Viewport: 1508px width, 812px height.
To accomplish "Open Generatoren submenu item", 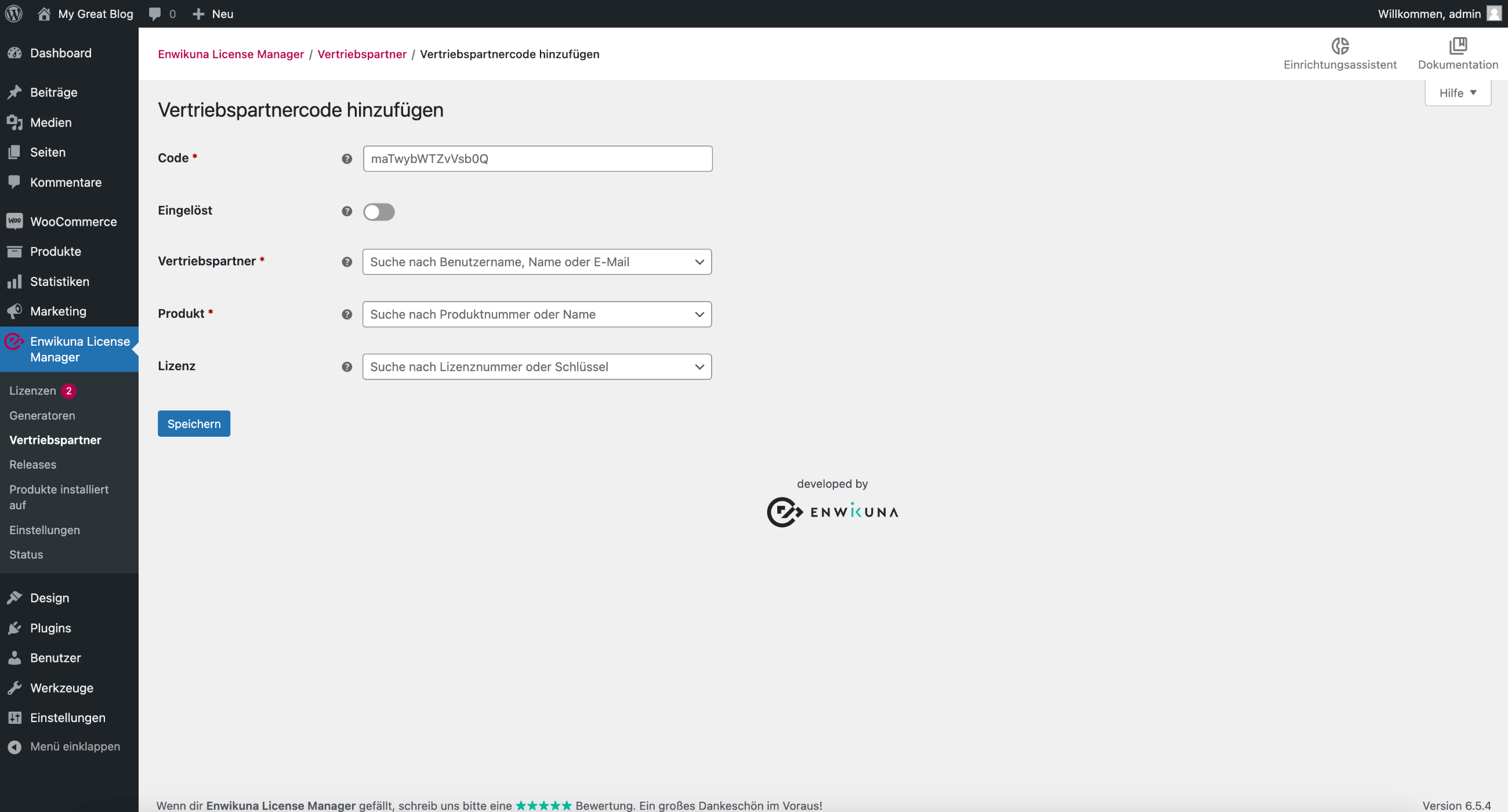I will tap(42, 415).
